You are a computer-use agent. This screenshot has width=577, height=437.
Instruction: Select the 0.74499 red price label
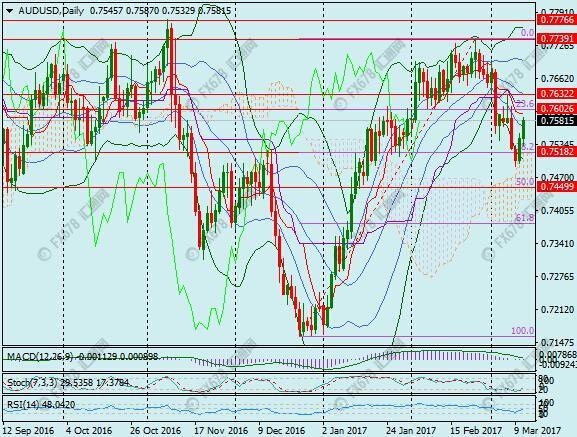[x=557, y=186]
